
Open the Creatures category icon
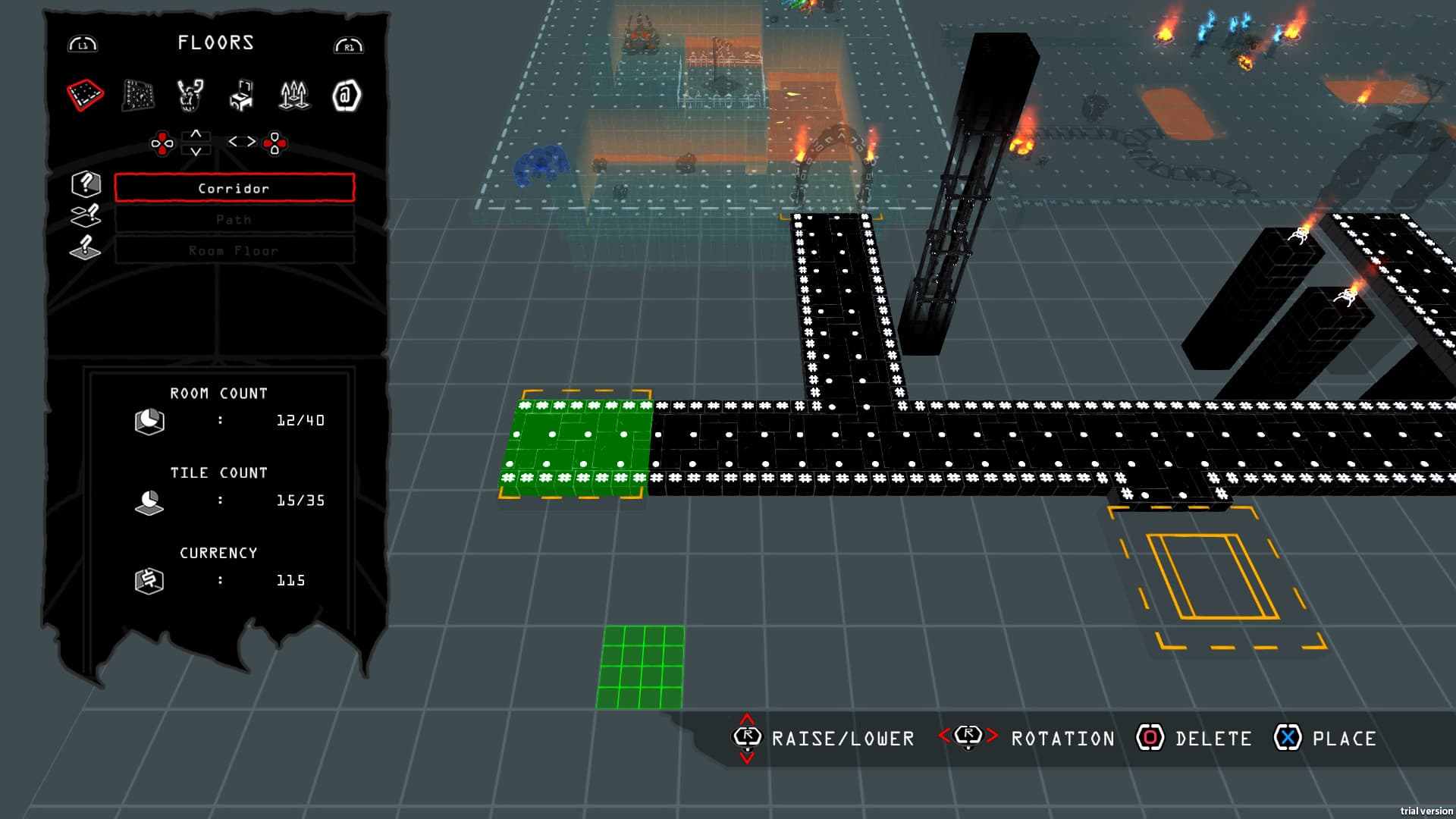189,94
